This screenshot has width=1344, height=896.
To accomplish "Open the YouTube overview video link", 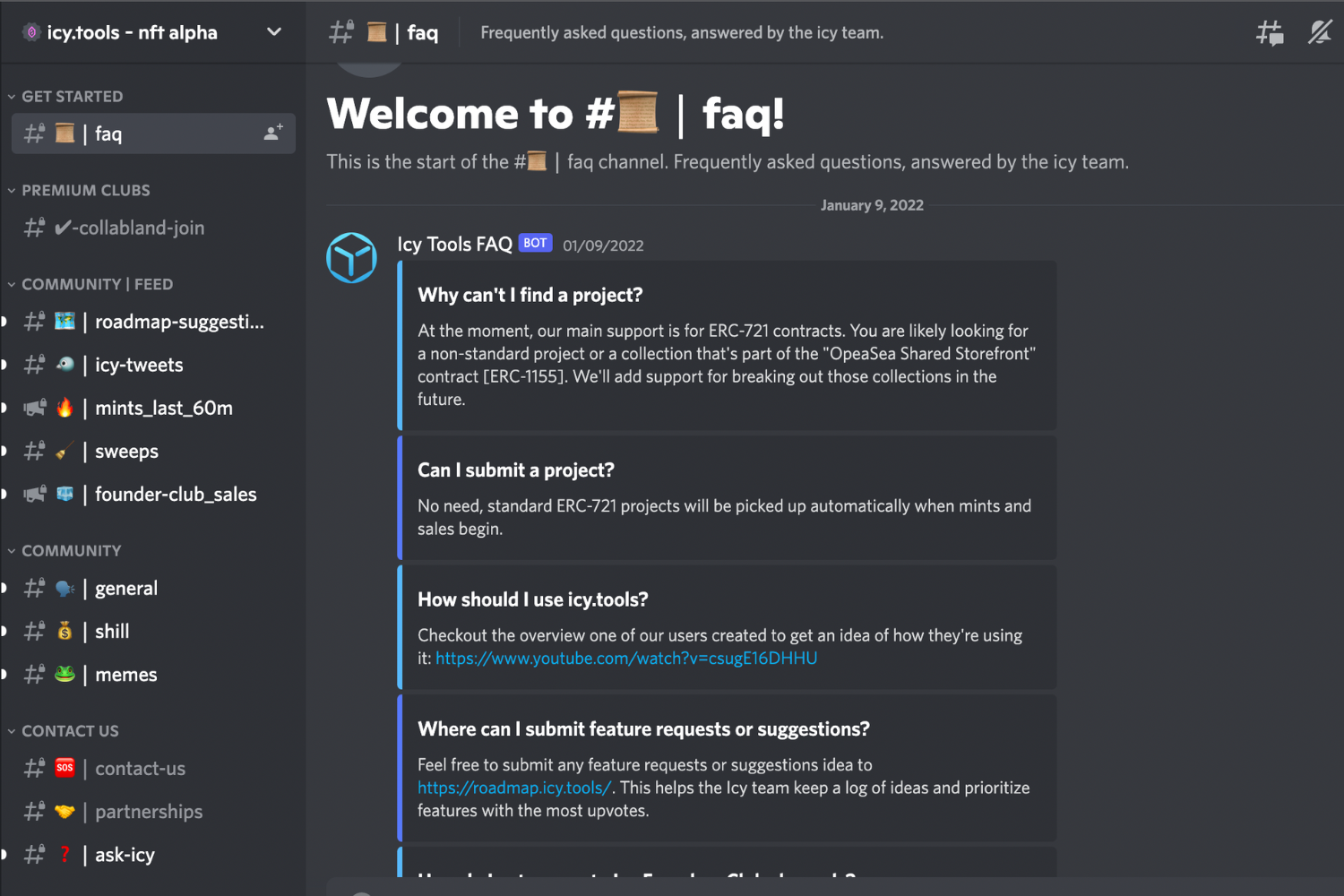I will (x=626, y=659).
